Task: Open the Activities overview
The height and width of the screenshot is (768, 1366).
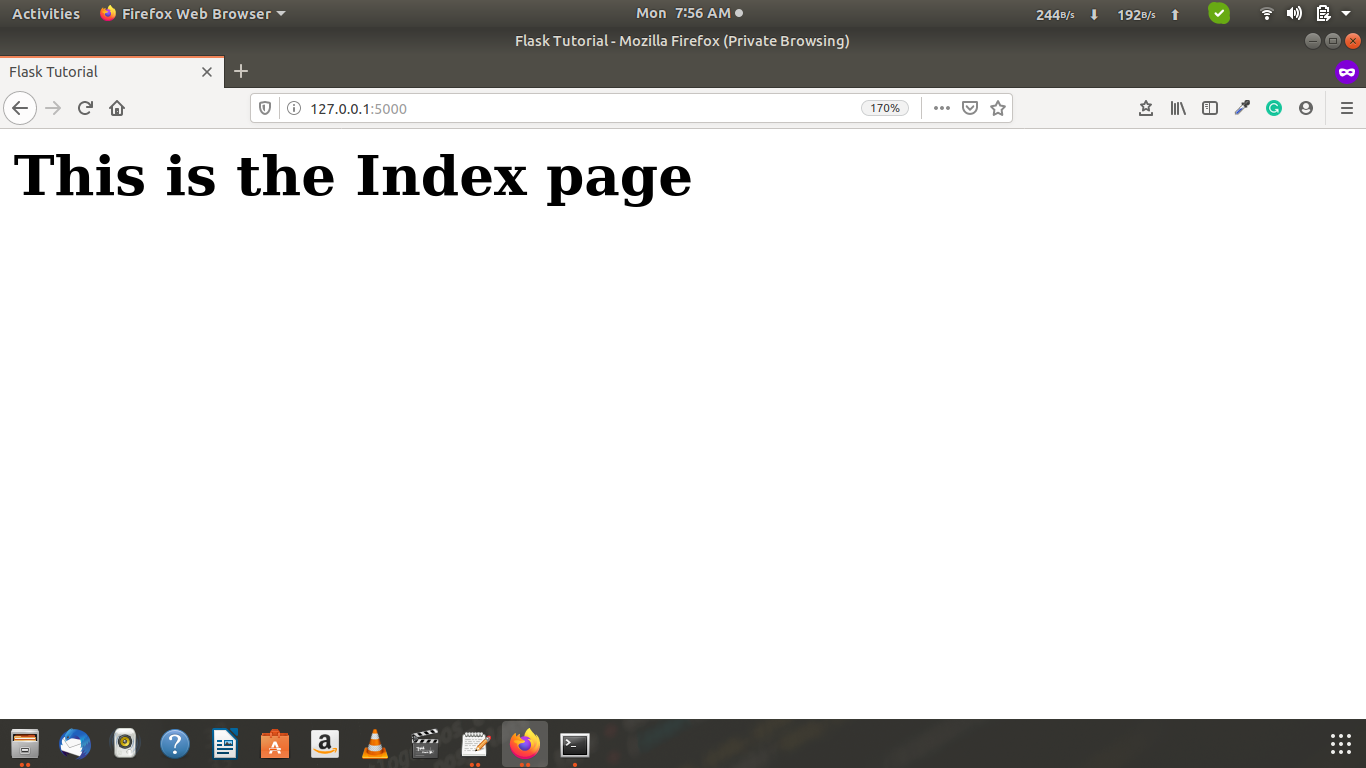Action: coord(45,13)
